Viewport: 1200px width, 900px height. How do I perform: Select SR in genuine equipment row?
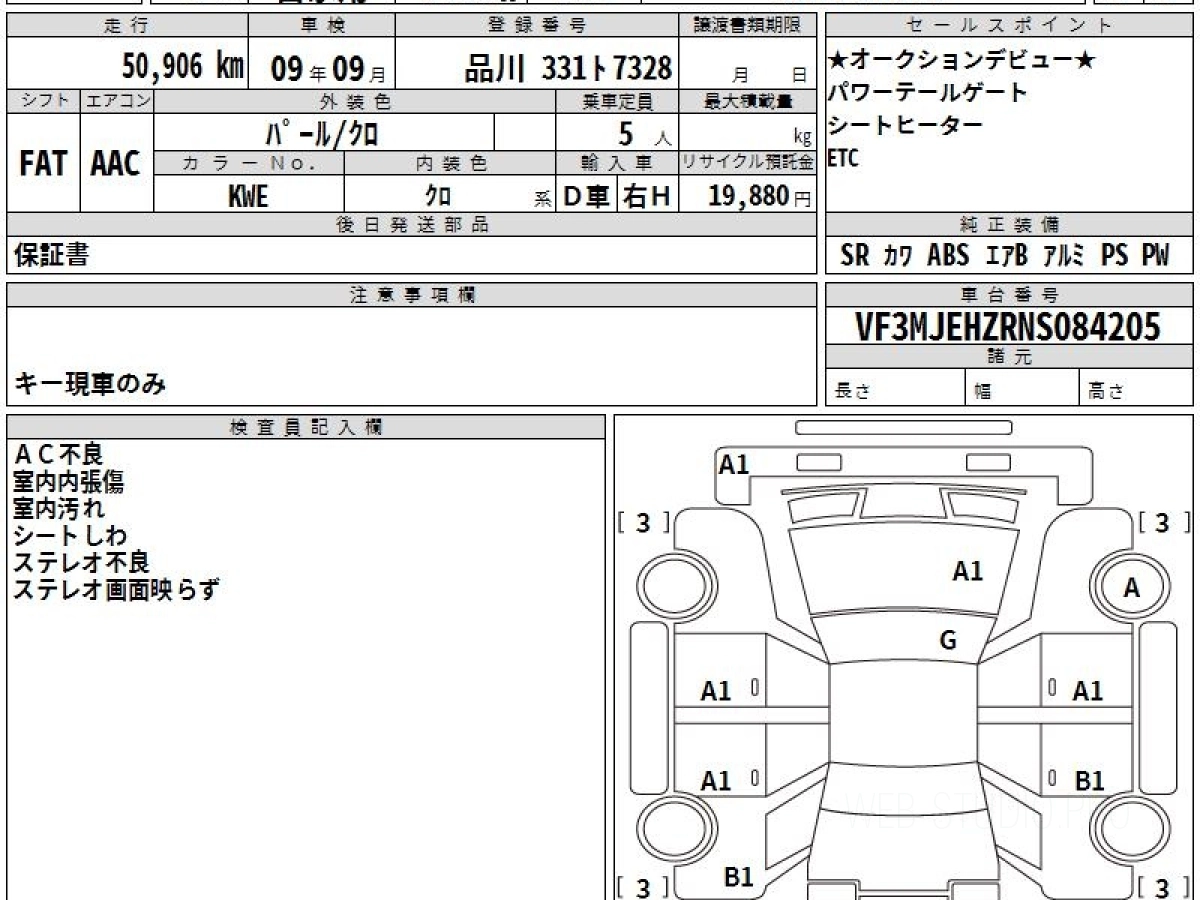click(x=855, y=255)
